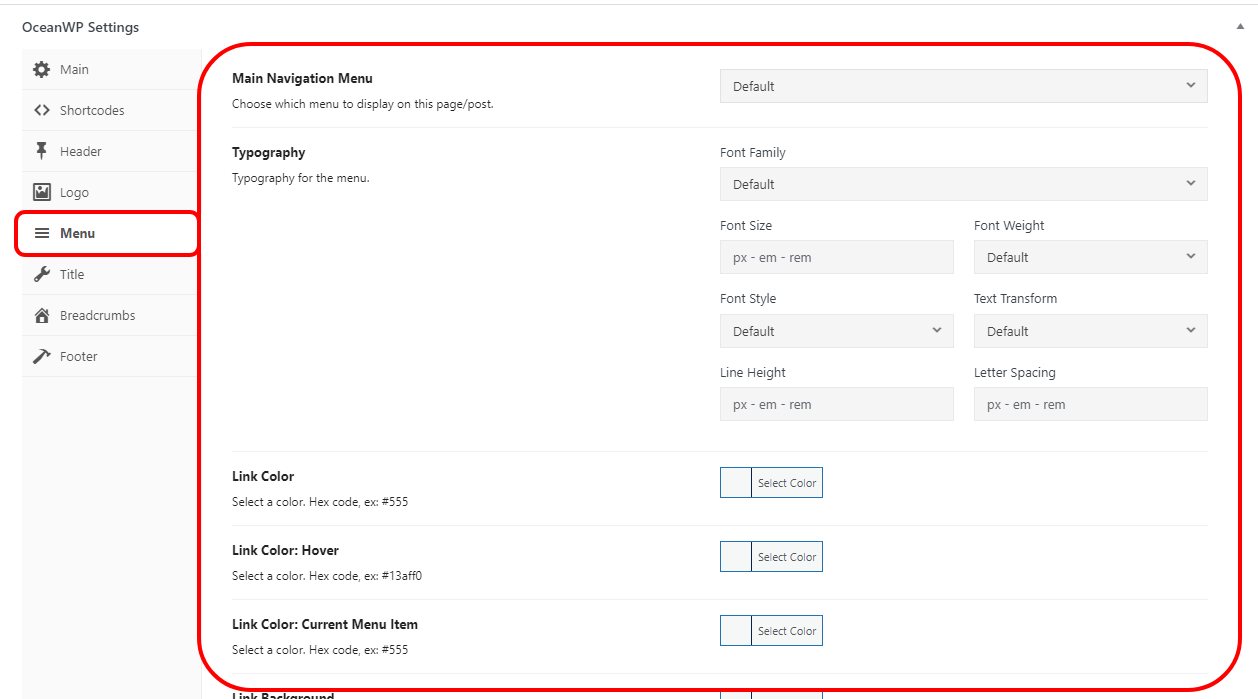Click the hammer icon beside Footer
The image size is (1258, 699).
pyautogui.click(x=41, y=356)
